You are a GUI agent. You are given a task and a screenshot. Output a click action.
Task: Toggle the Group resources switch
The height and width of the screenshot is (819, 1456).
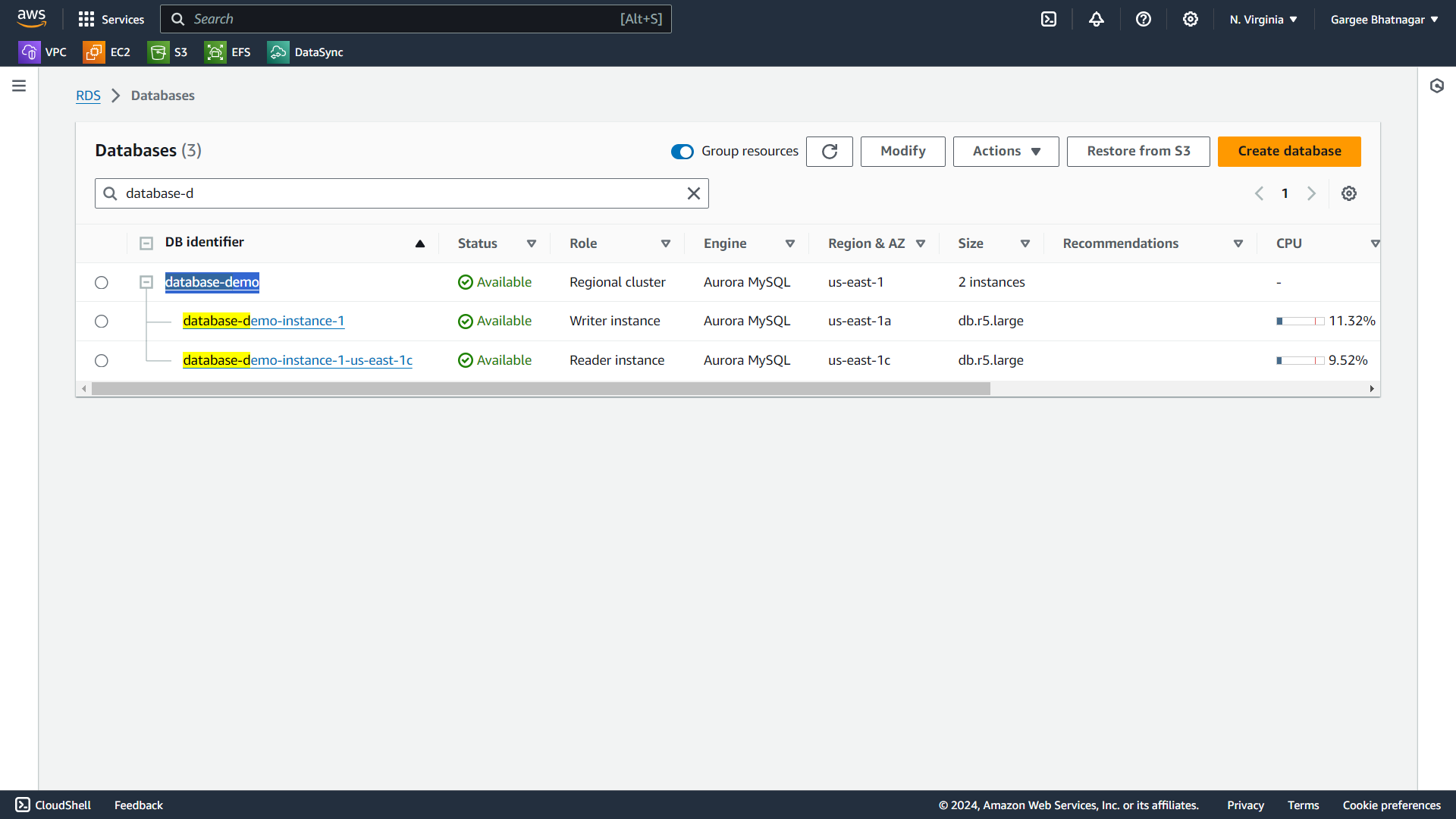[682, 152]
